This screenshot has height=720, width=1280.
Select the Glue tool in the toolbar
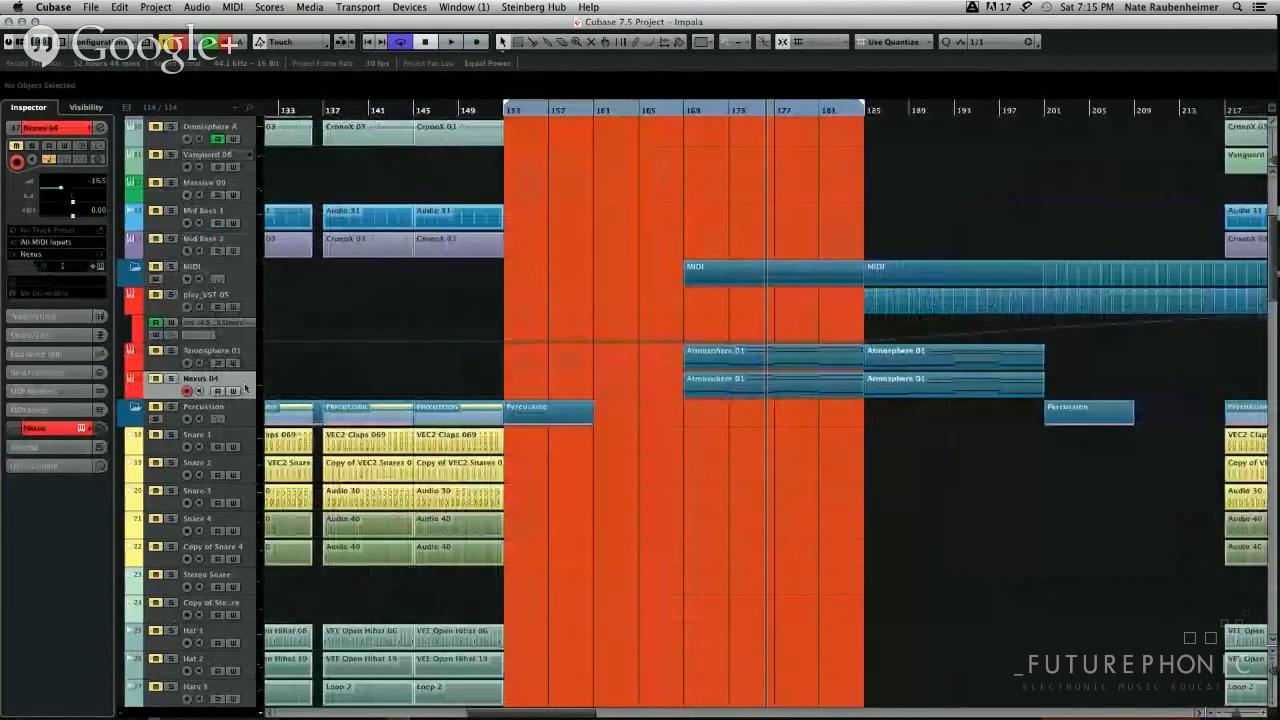[x=547, y=42]
